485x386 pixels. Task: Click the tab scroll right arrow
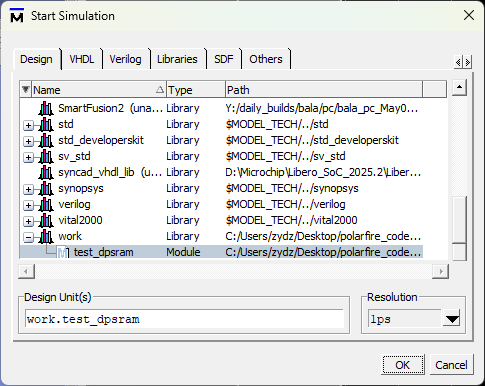pyautogui.click(x=468, y=62)
